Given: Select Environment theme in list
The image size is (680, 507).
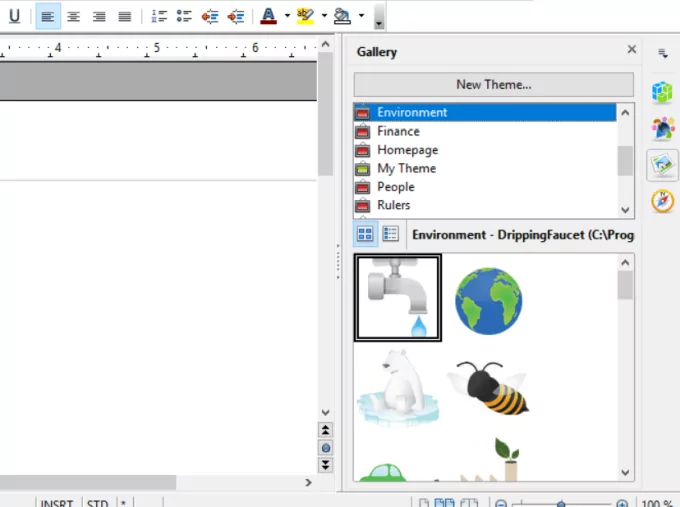Looking at the screenshot, I should 485,112.
